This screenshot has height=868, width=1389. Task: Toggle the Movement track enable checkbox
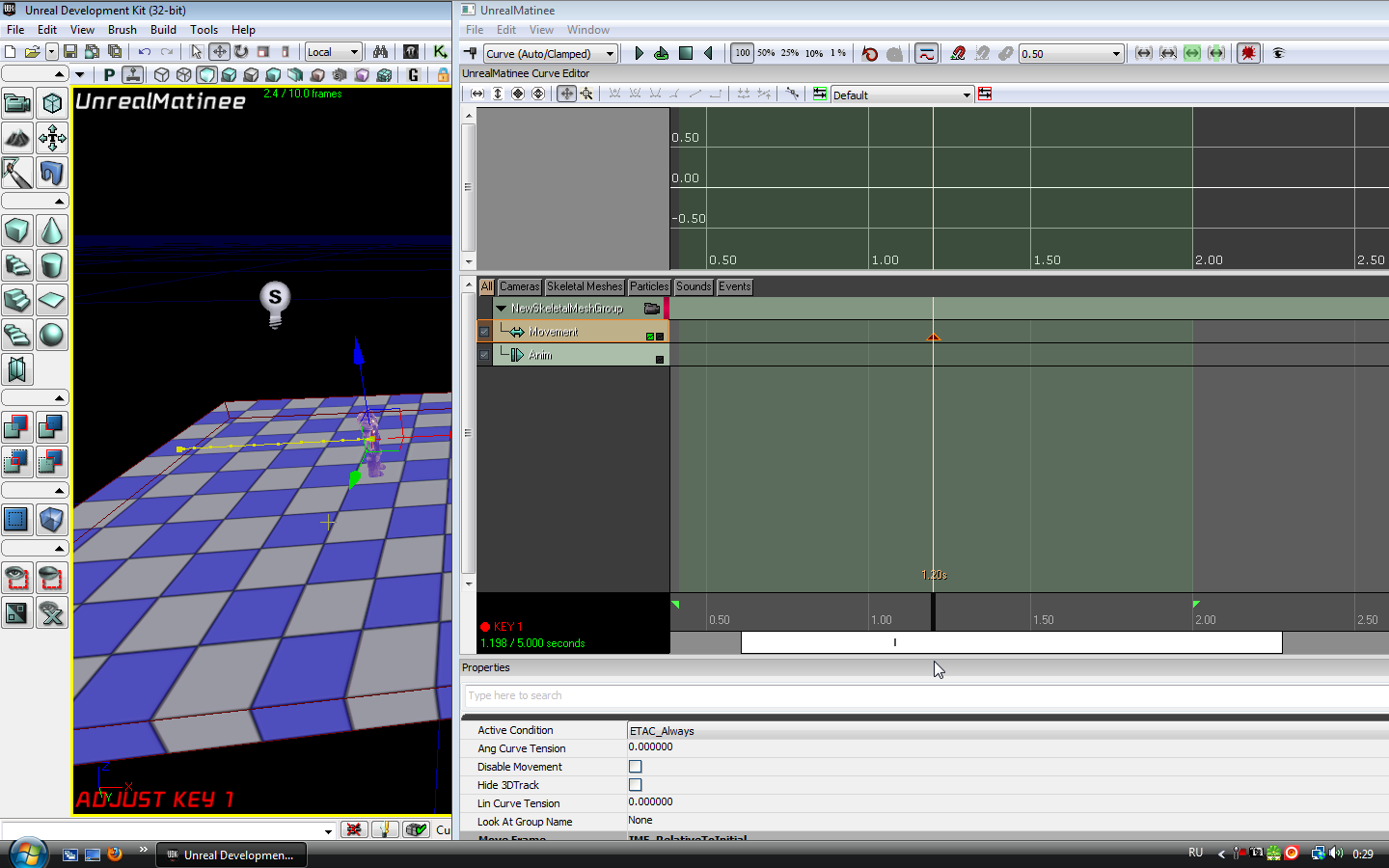coord(484,332)
